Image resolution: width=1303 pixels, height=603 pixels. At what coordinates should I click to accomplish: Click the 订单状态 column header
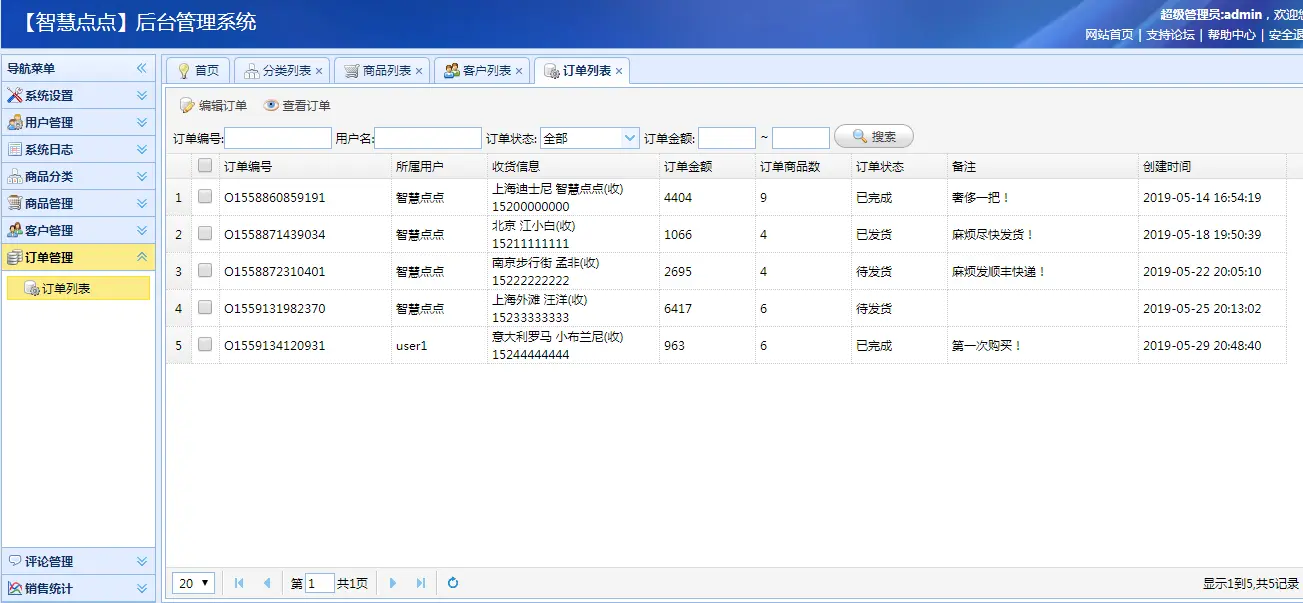pos(899,166)
